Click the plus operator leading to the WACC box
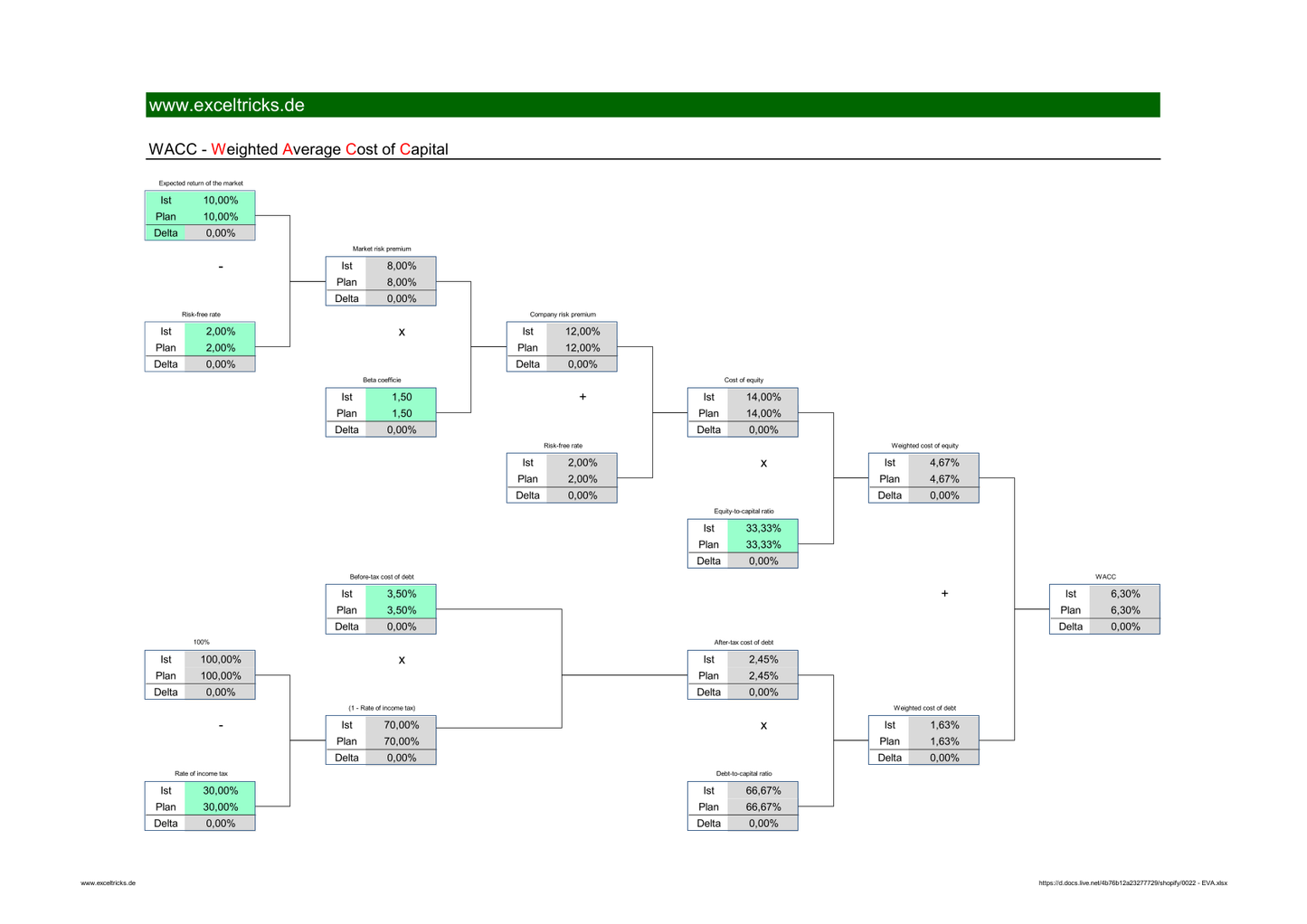 pos(944,594)
